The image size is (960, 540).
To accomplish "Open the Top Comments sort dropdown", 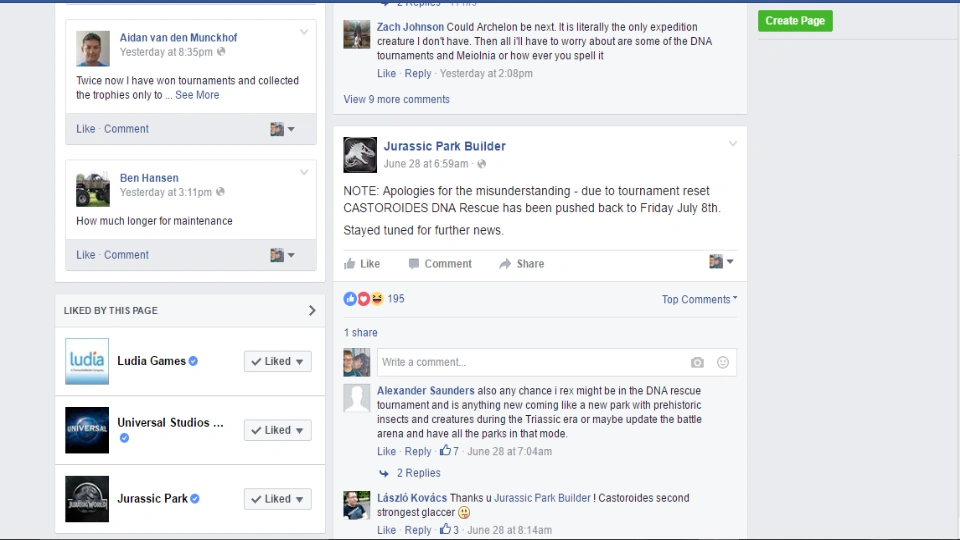I will tap(699, 299).
